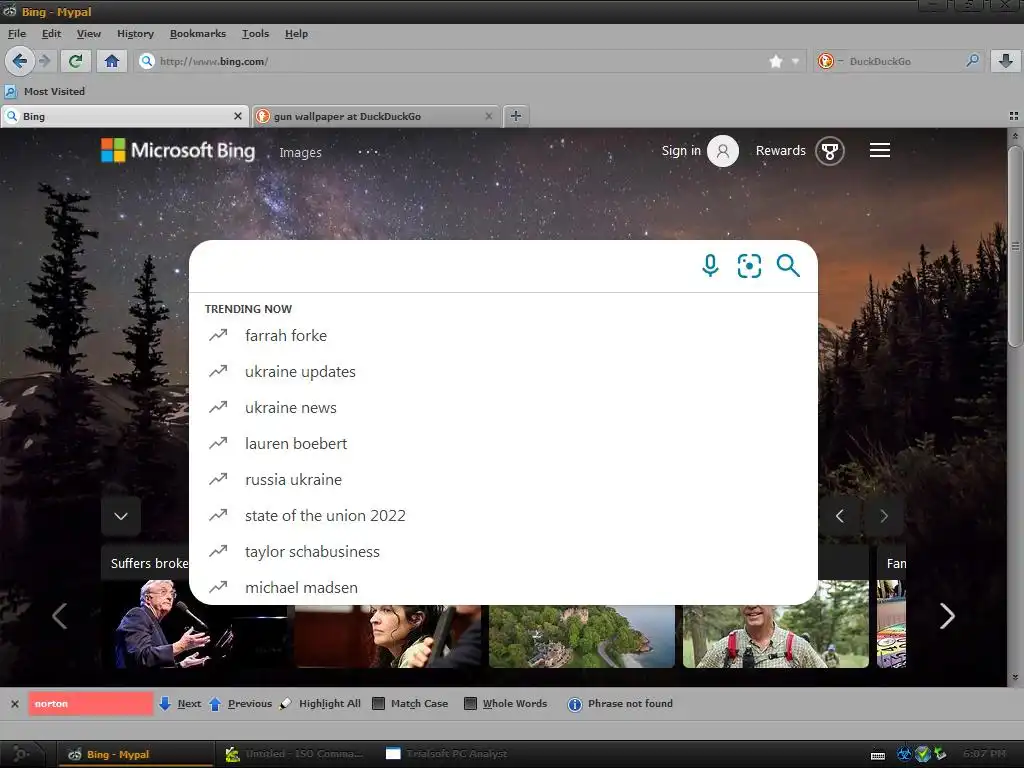Viewport: 1024px width, 768px height.
Task: Show previous background image chevron
Action: [x=840, y=517]
